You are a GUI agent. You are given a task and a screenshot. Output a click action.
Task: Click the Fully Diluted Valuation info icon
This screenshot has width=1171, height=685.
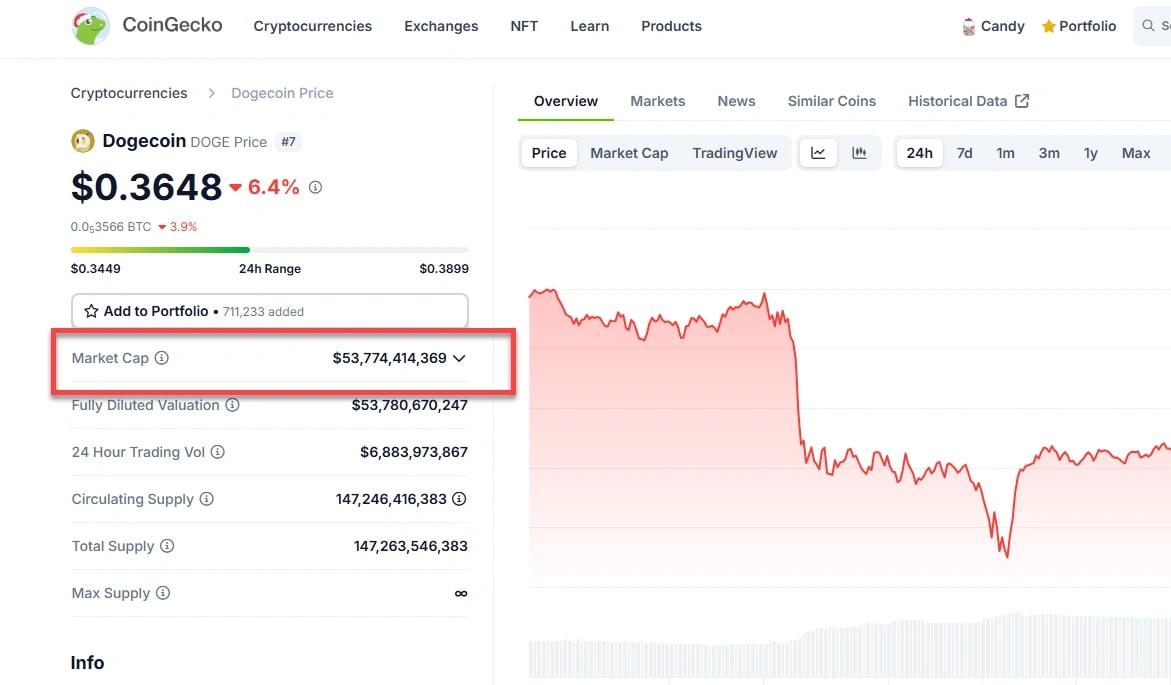click(x=232, y=405)
